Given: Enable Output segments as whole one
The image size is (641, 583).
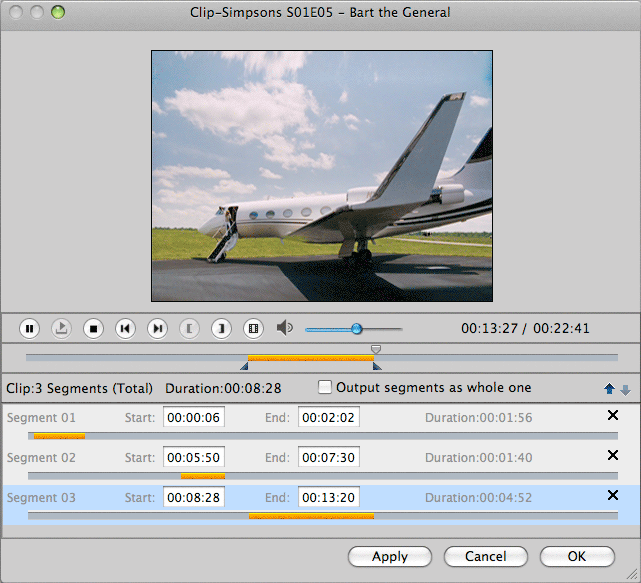Looking at the screenshot, I should (325, 387).
